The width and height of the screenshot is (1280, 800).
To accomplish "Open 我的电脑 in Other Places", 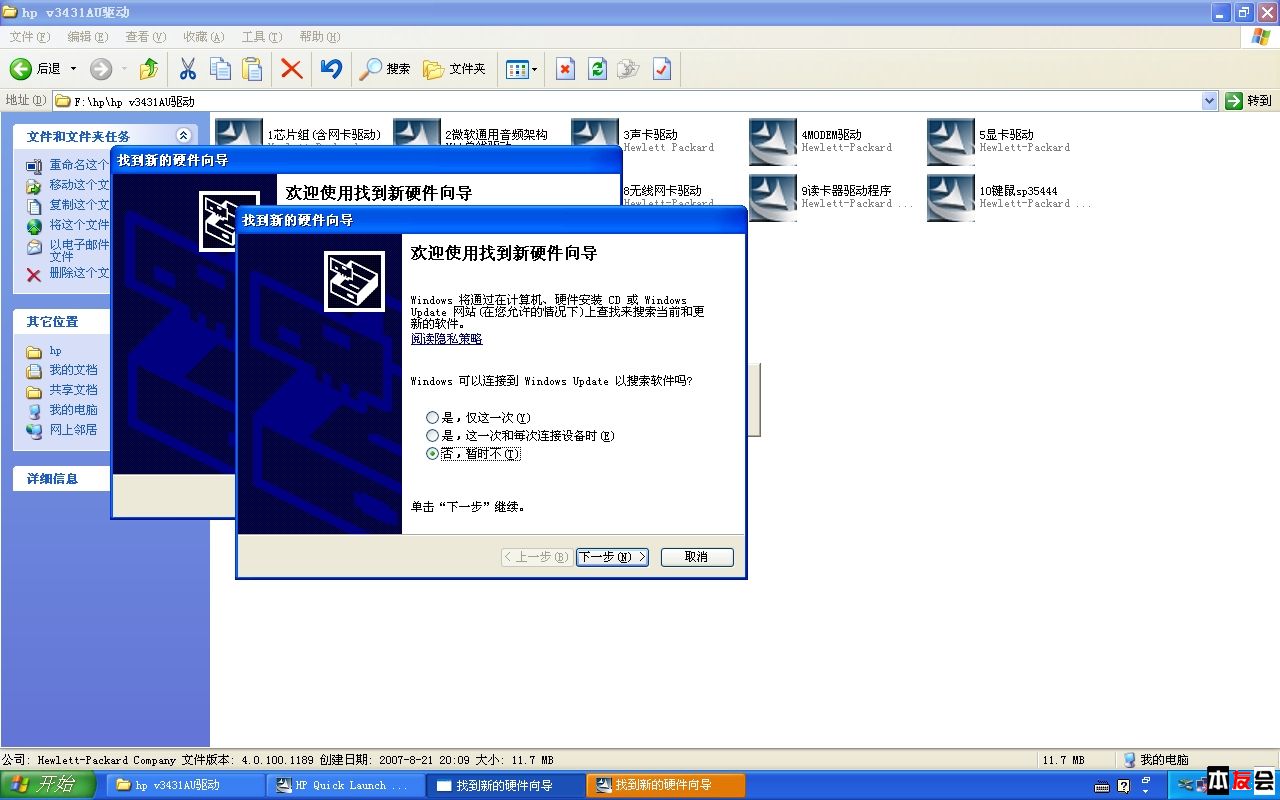I will coord(73,410).
